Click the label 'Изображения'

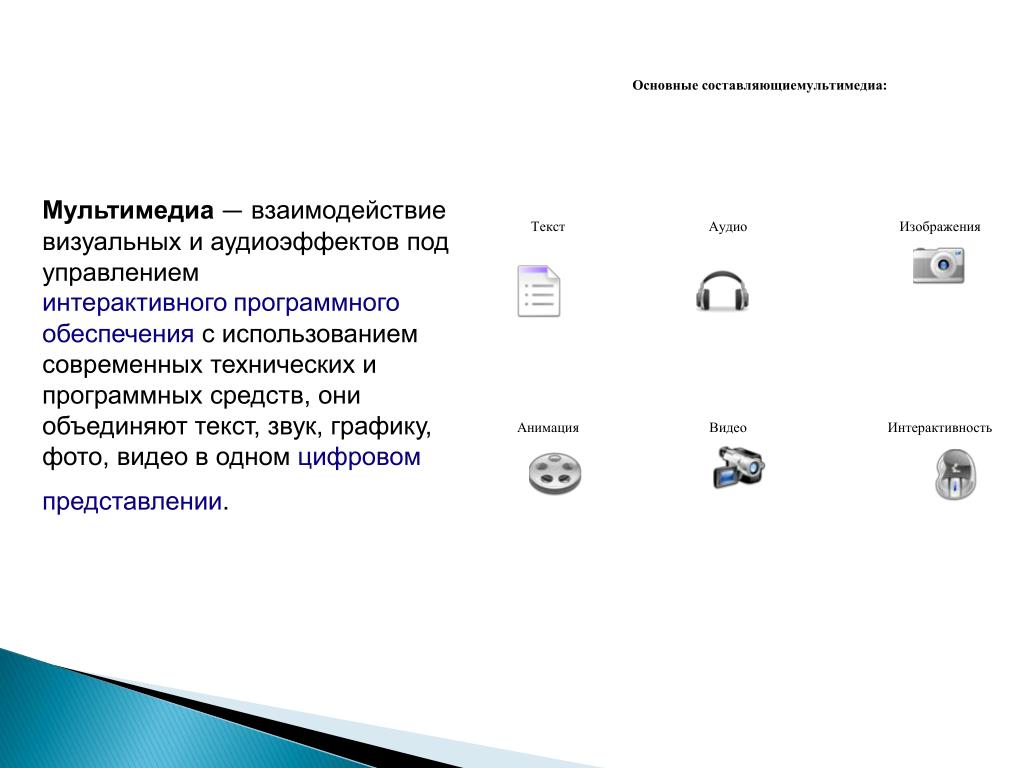[940, 227]
